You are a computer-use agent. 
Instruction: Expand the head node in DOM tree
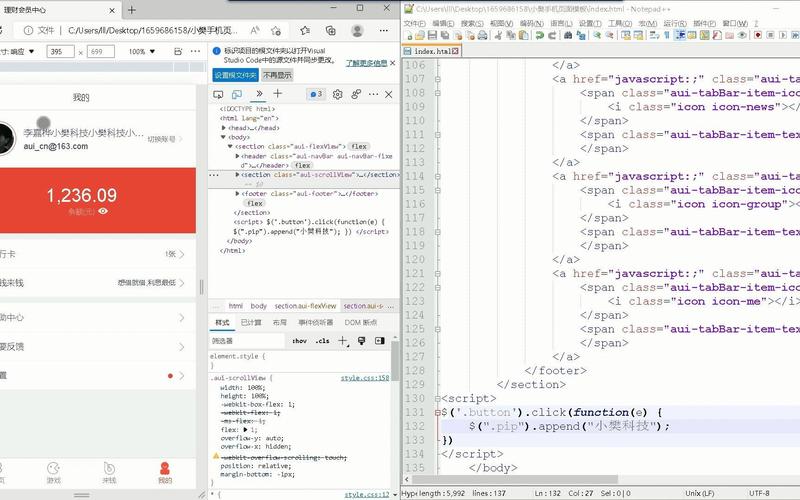[224, 128]
